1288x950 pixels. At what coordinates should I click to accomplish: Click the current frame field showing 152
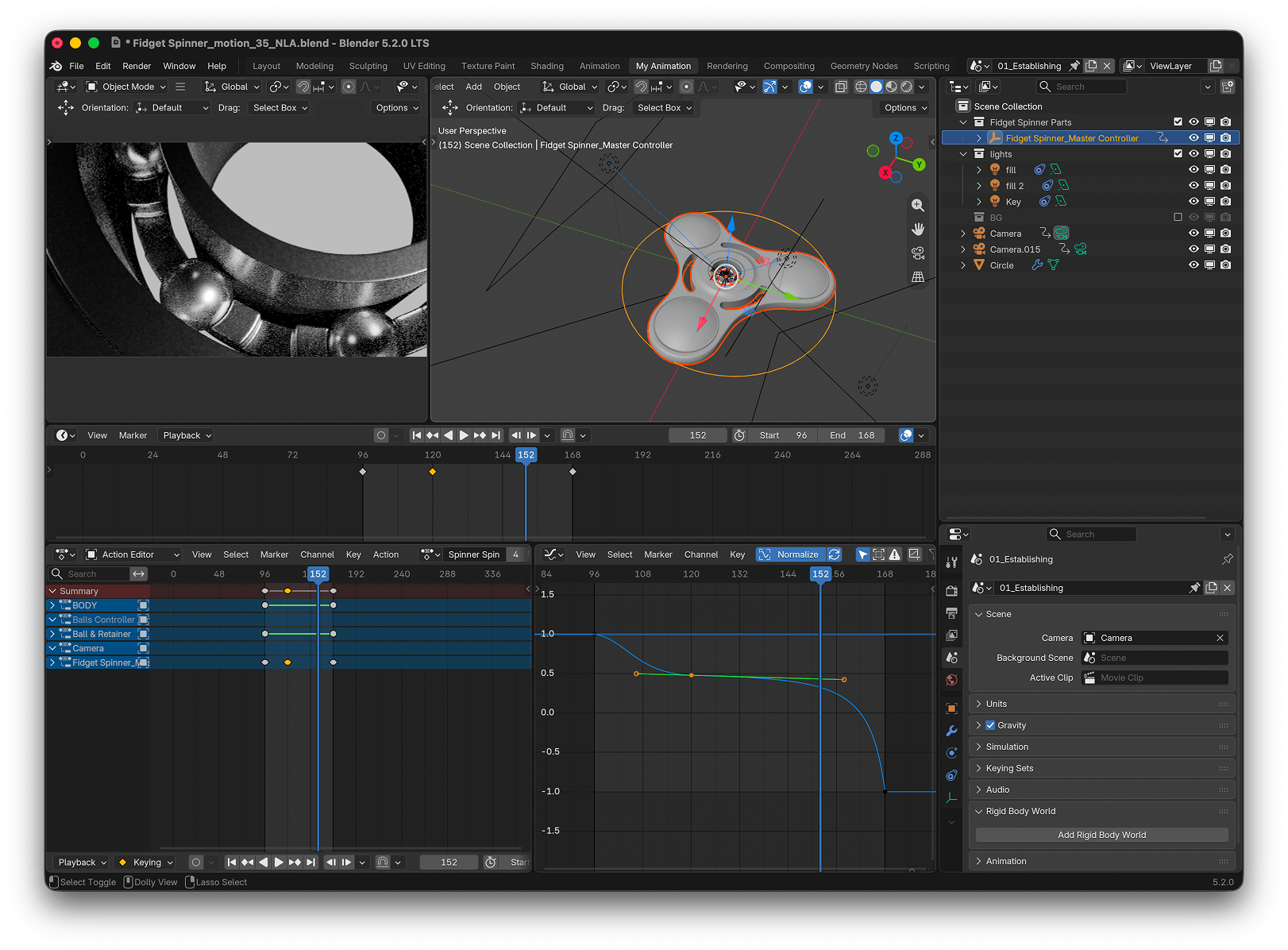[x=697, y=435]
